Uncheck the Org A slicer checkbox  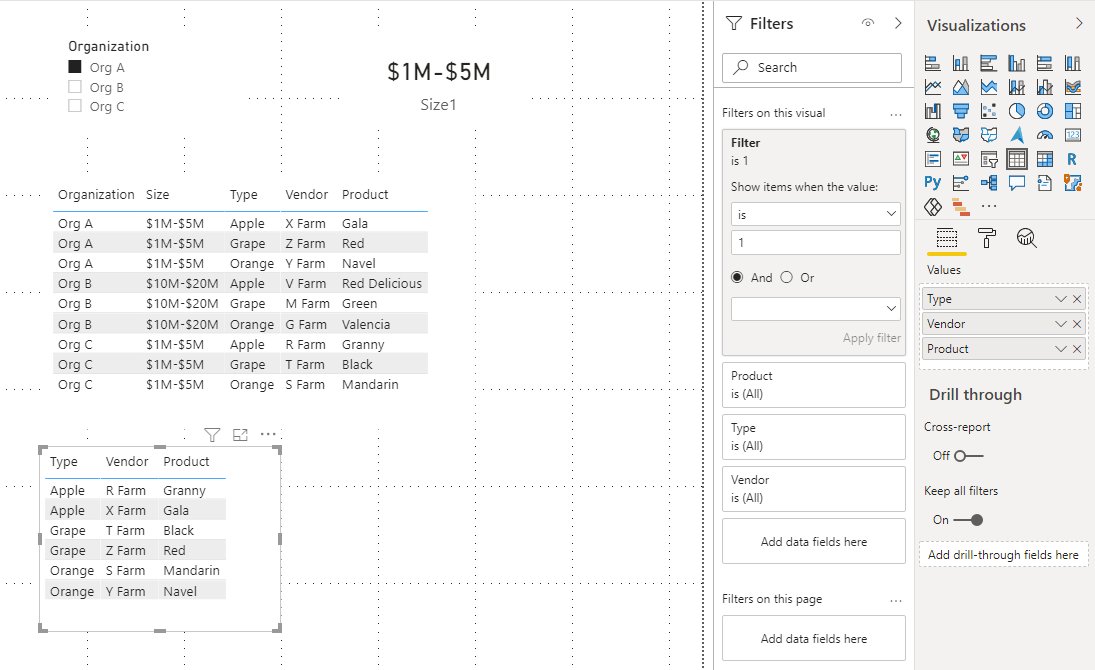pyautogui.click(x=75, y=66)
